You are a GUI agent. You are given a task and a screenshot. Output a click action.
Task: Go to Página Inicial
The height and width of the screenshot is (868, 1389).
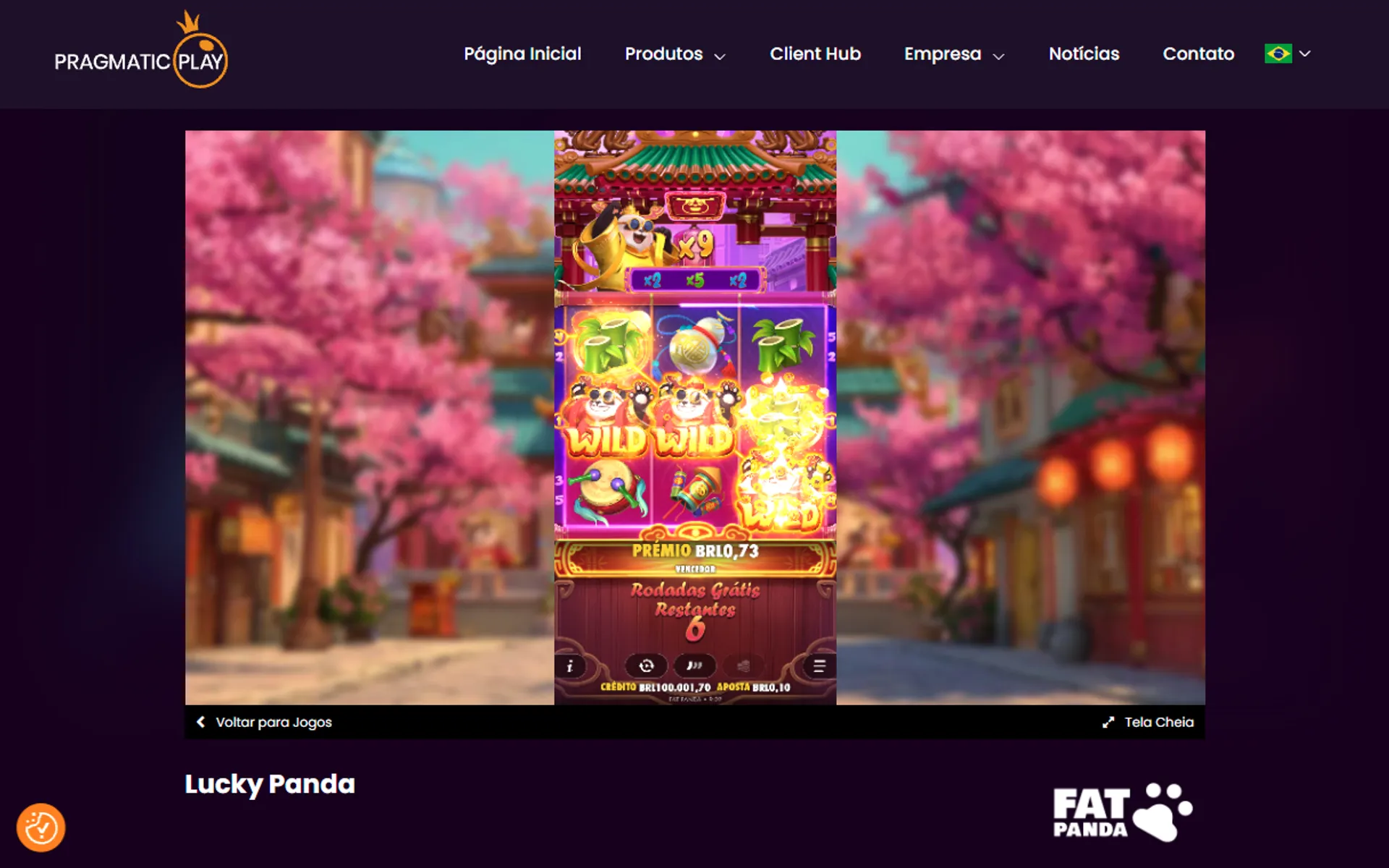click(522, 54)
